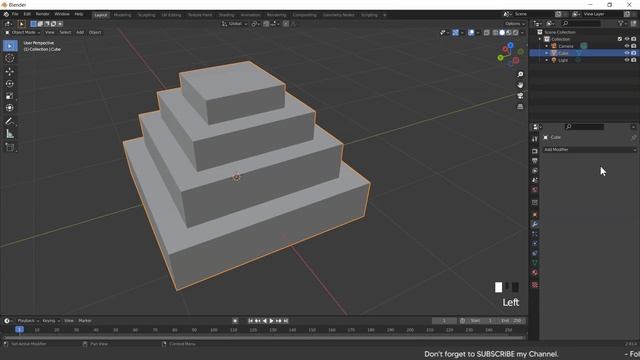Image resolution: width=640 pixels, height=360 pixels.
Task: Open the Playback dropdown in timeline
Action: [x=28, y=321]
